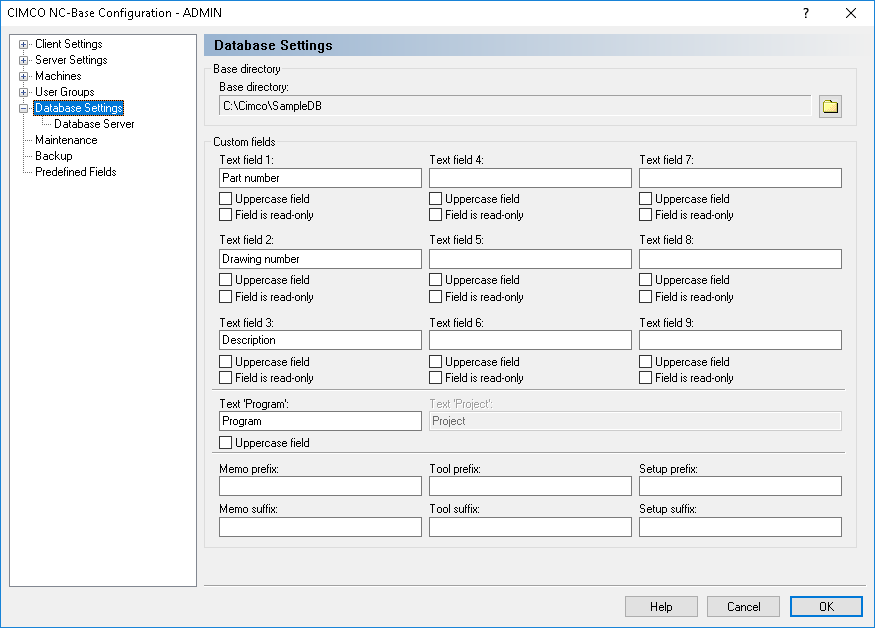875x628 pixels.
Task: Enable Uppercase field for Text field 6
Action: pyautogui.click(x=435, y=362)
